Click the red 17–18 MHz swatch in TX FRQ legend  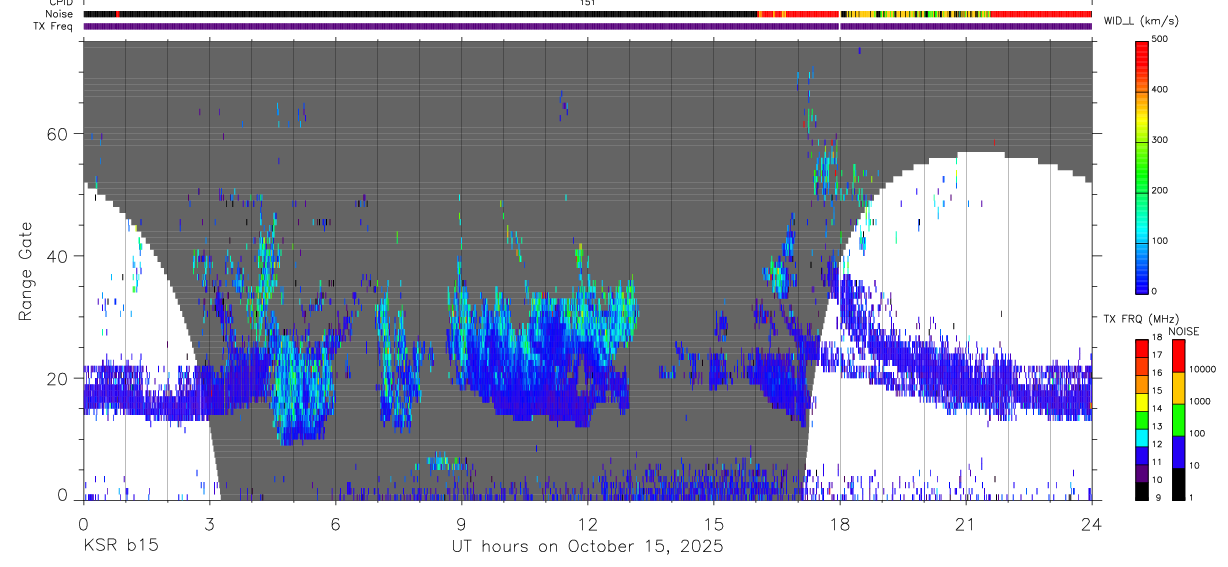pos(1142,347)
